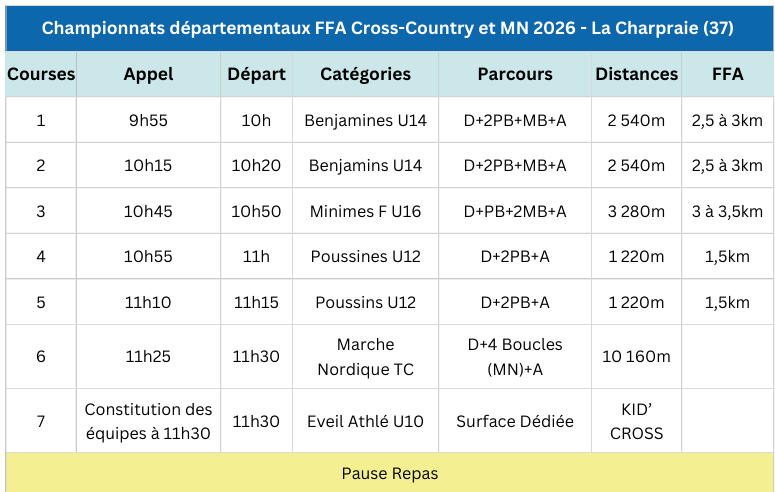775x492 pixels.
Task: Click the "Catégories" column header
Action: click(365, 74)
